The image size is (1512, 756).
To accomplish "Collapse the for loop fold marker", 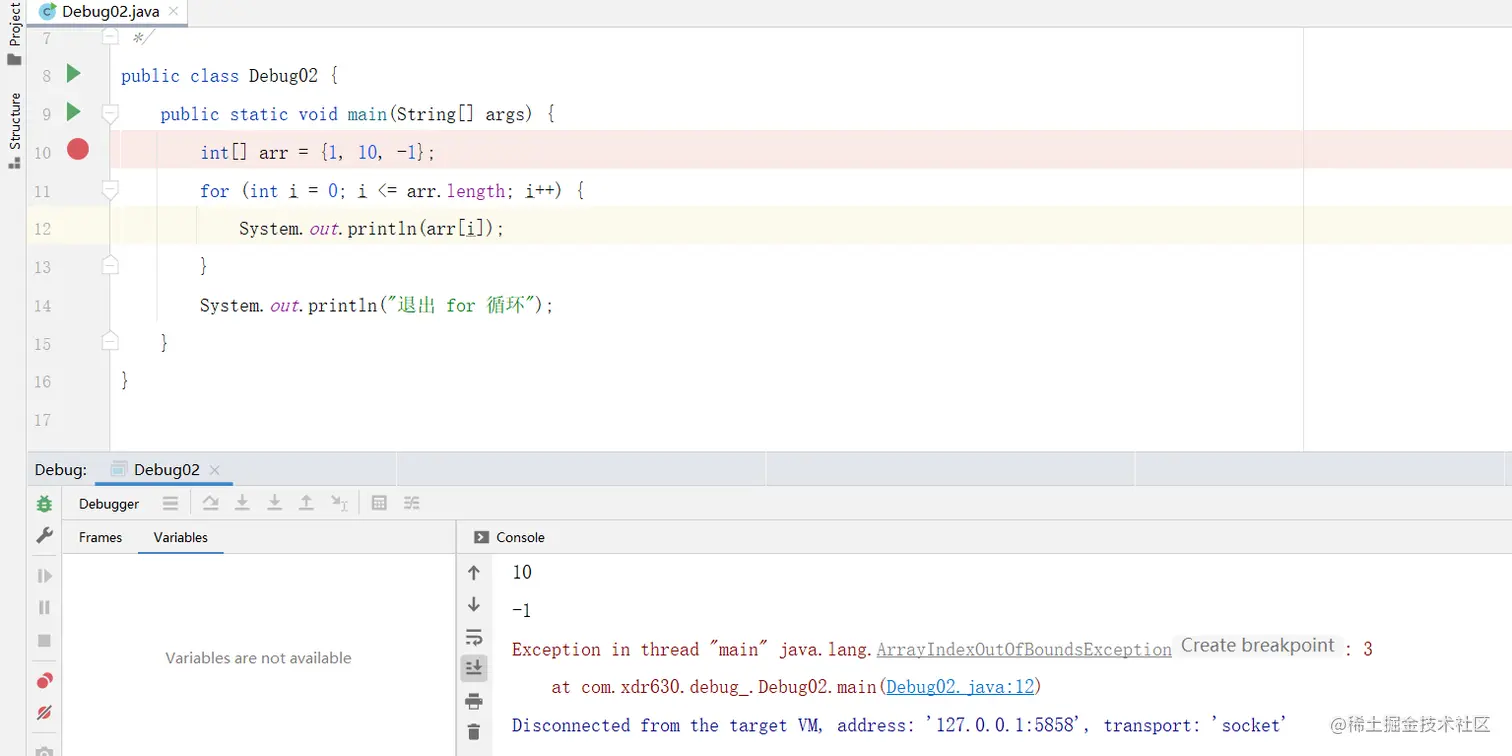I will pyautogui.click(x=110, y=189).
